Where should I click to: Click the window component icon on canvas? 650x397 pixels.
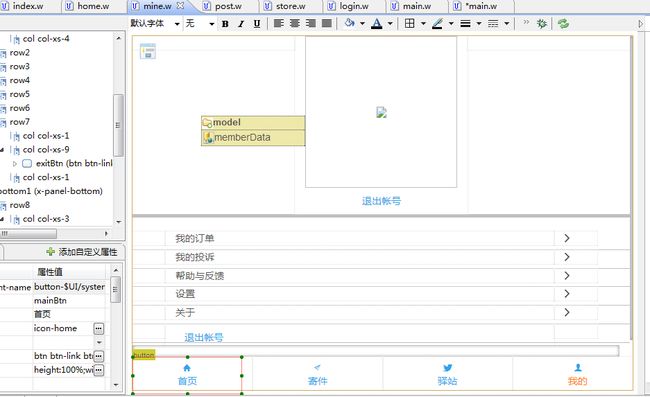tap(148, 51)
